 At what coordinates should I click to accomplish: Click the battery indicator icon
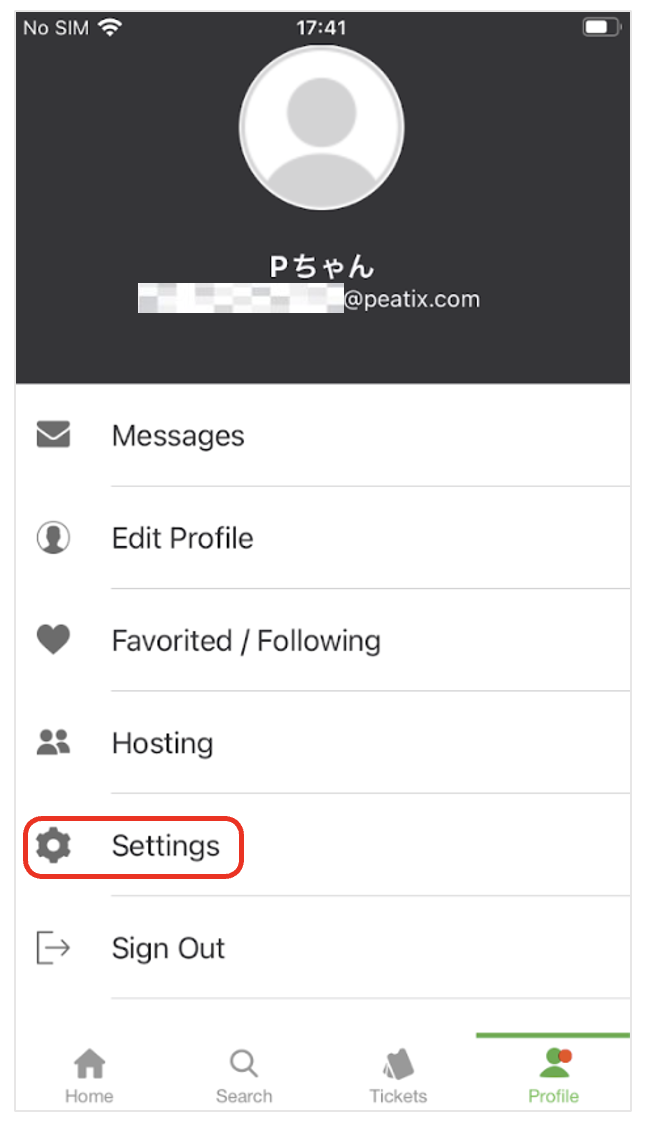pyautogui.click(x=599, y=26)
